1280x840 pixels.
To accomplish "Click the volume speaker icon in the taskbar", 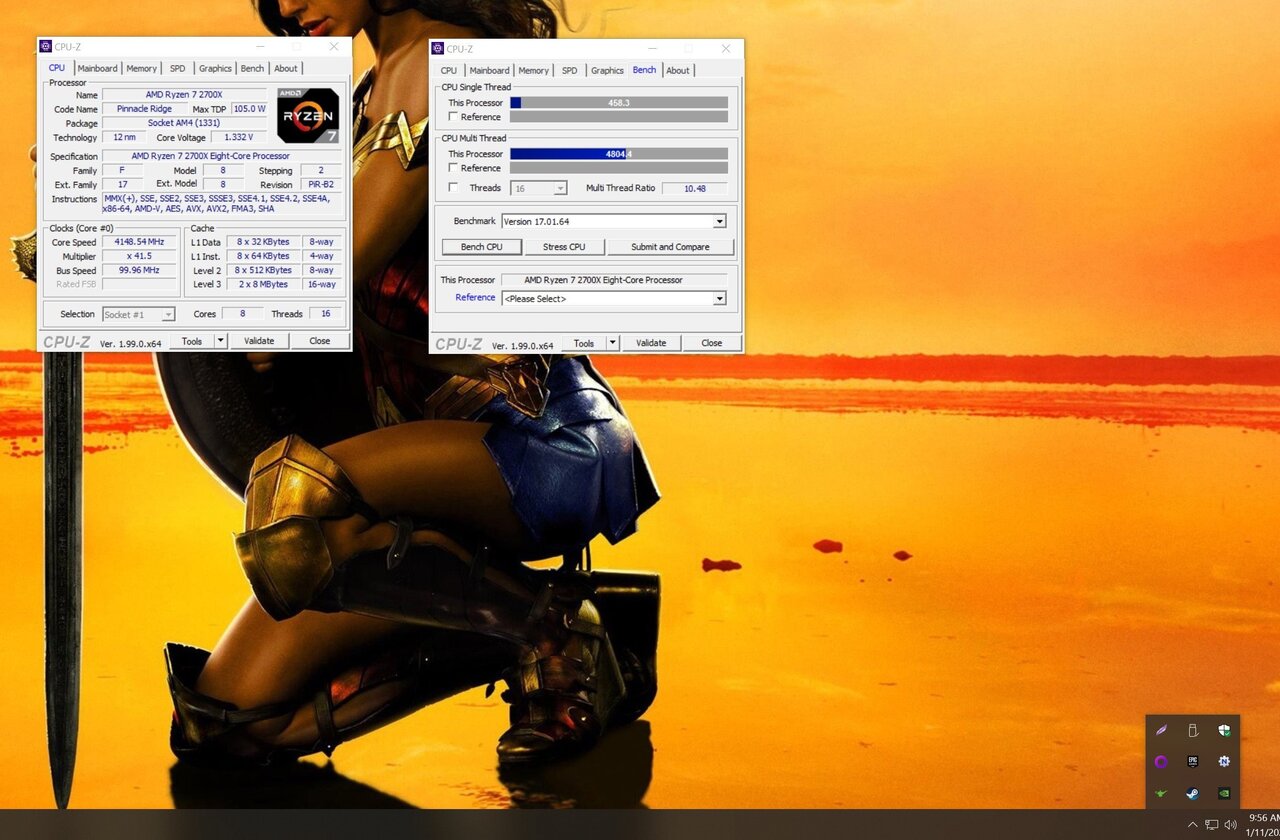I will click(x=1231, y=826).
